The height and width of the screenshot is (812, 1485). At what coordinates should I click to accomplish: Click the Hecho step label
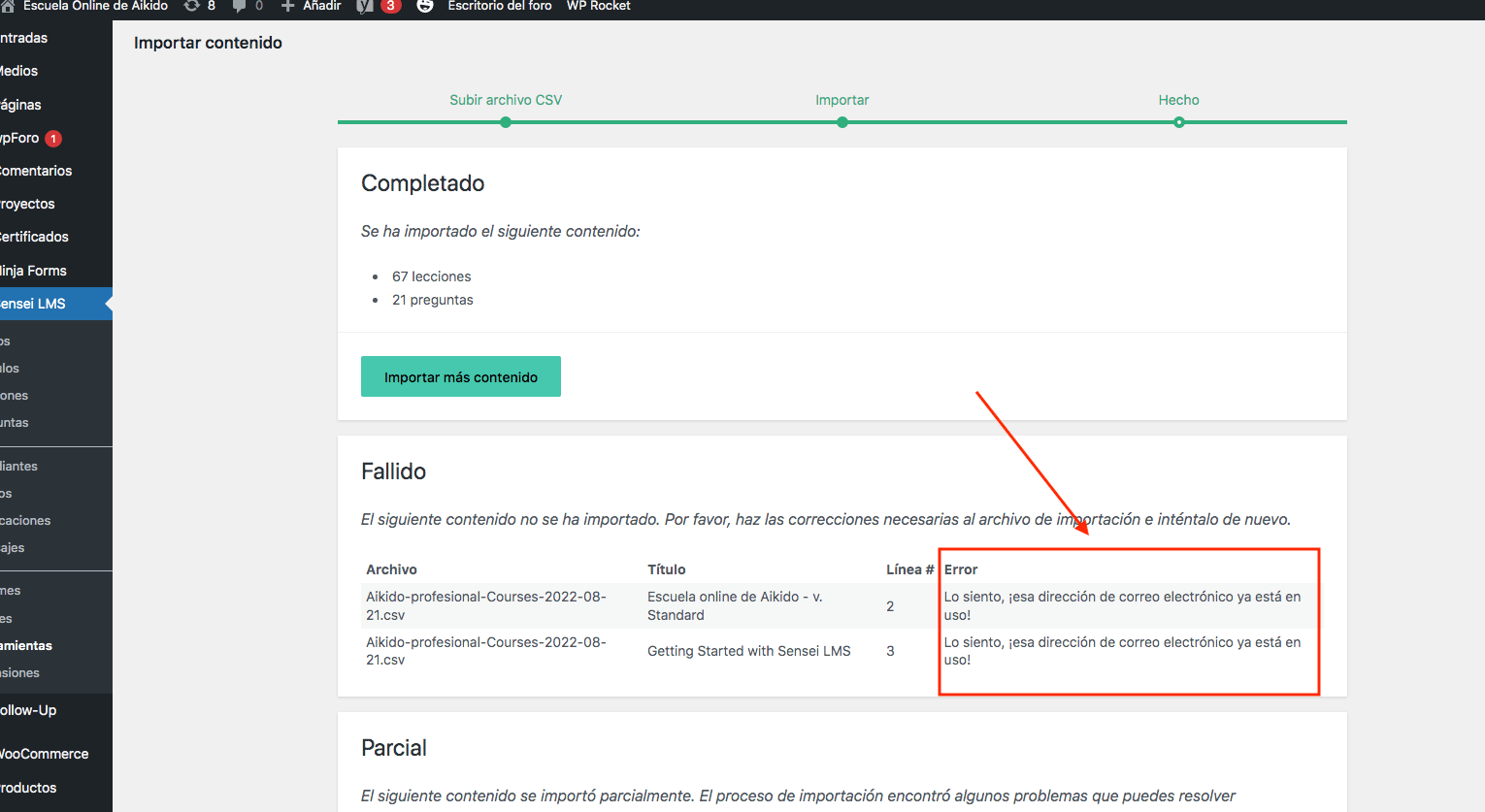[x=1178, y=100]
